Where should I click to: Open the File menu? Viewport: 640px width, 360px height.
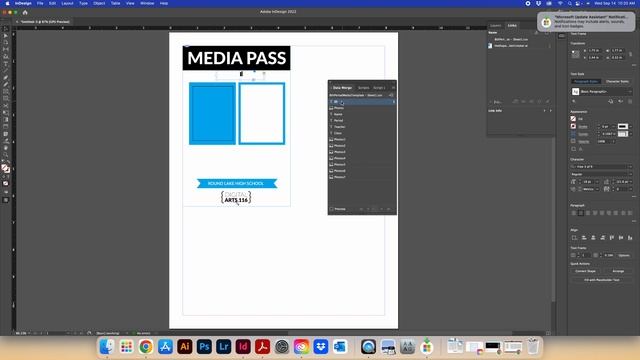tap(40, 3)
